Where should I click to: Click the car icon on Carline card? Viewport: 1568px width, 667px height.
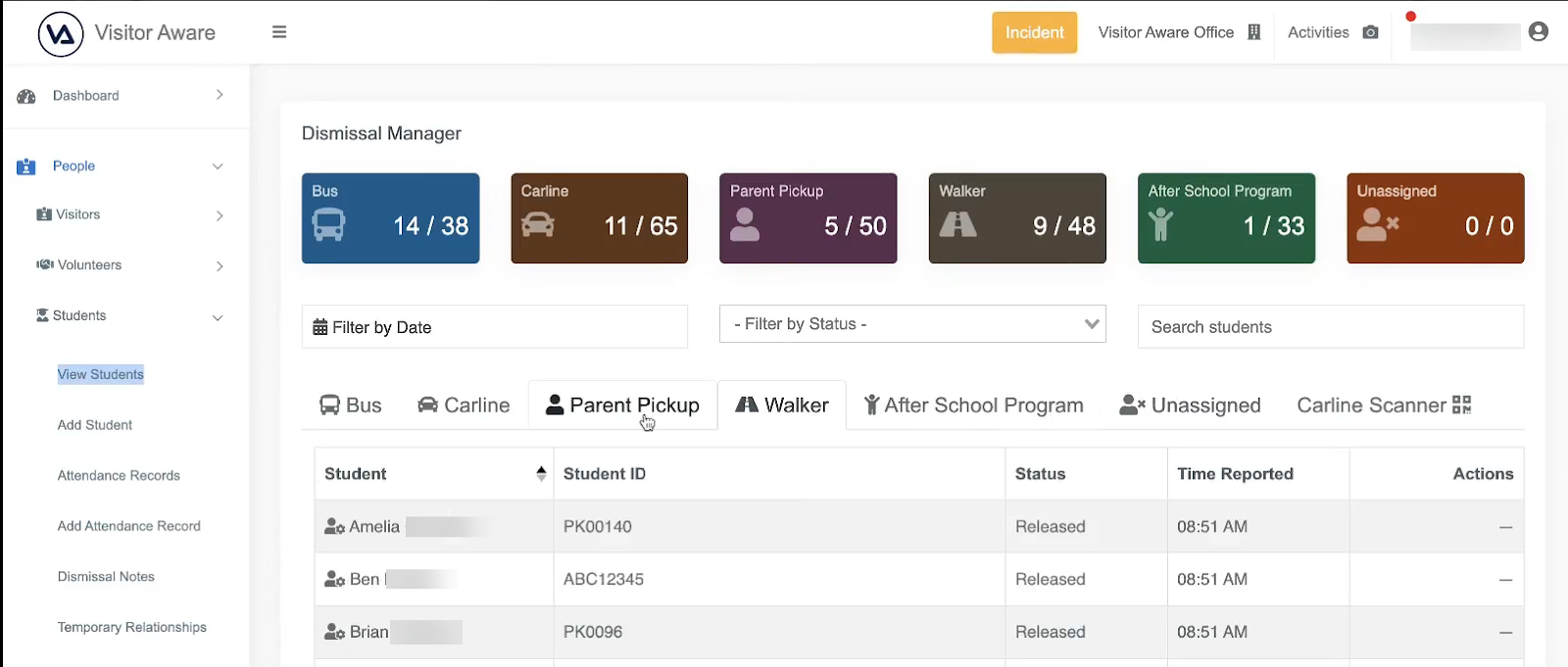538,225
